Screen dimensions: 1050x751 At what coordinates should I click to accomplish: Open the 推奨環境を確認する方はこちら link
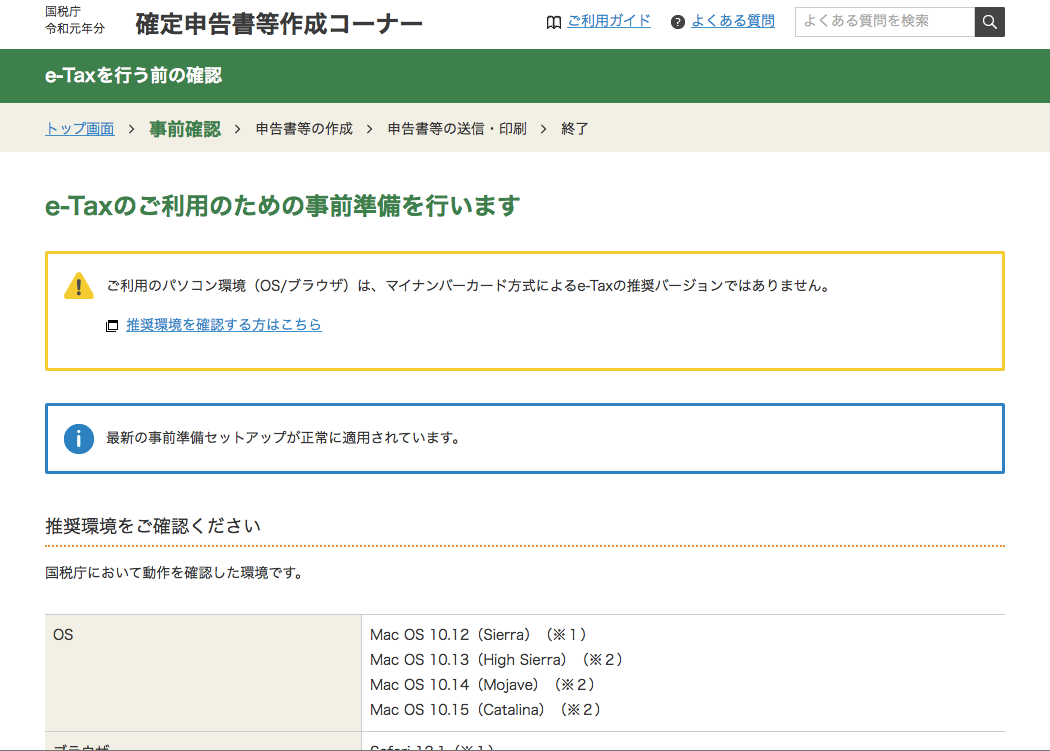click(x=224, y=325)
